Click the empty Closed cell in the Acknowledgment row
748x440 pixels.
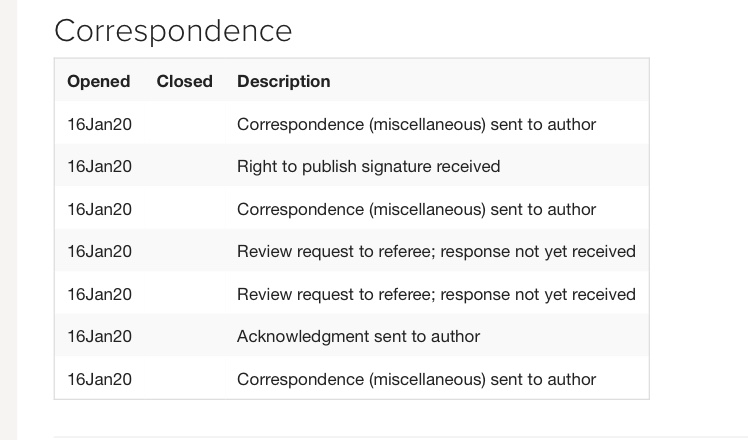[x=185, y=337]
